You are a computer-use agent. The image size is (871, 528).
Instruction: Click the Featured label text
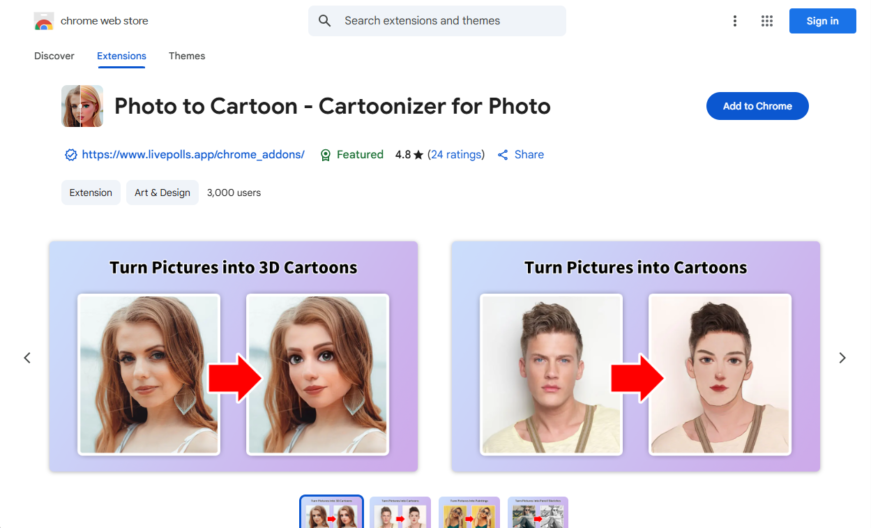pos(360,155)
